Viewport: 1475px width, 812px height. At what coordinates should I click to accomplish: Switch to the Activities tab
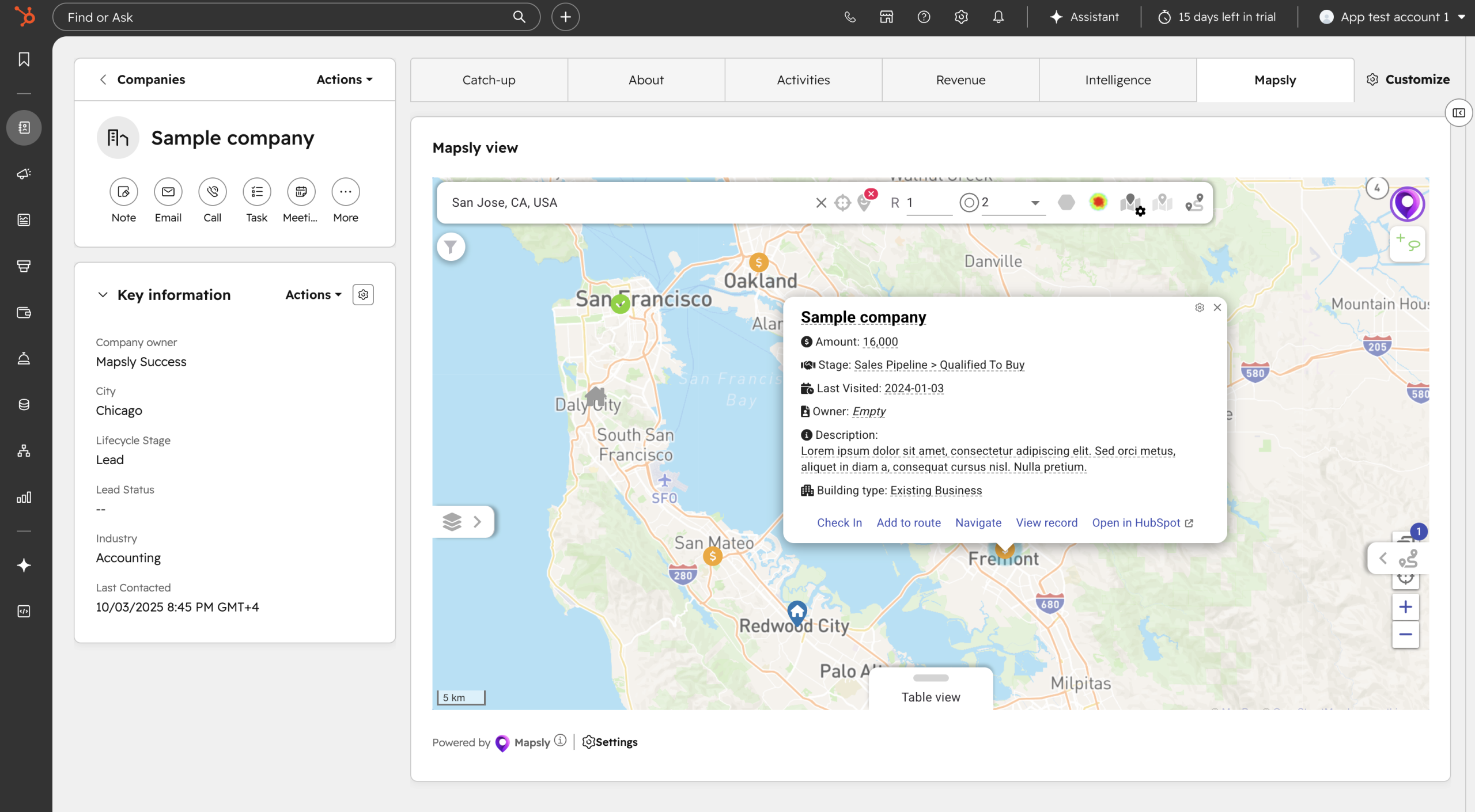point(803,80)
